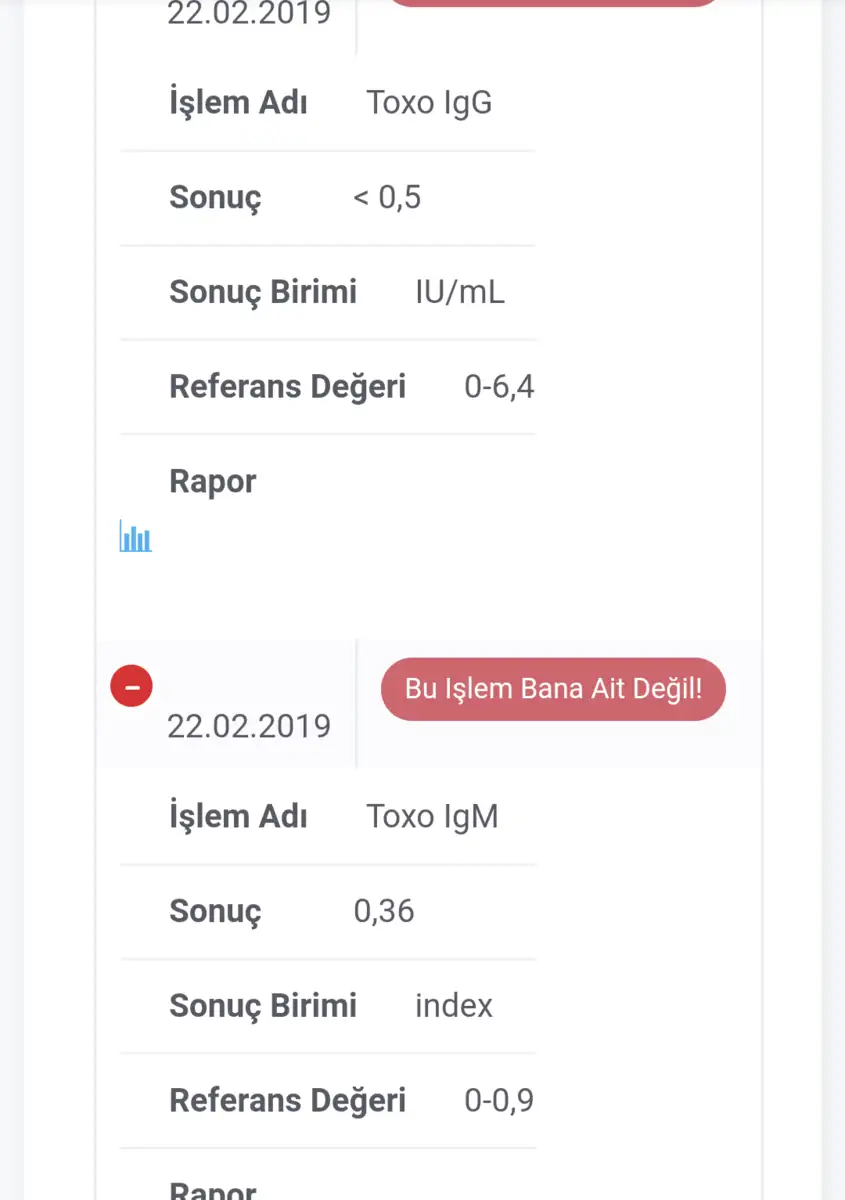Click the reference value 0-0,9
The width and height of the screenshot is (845, 1200).
(499, 1100)
